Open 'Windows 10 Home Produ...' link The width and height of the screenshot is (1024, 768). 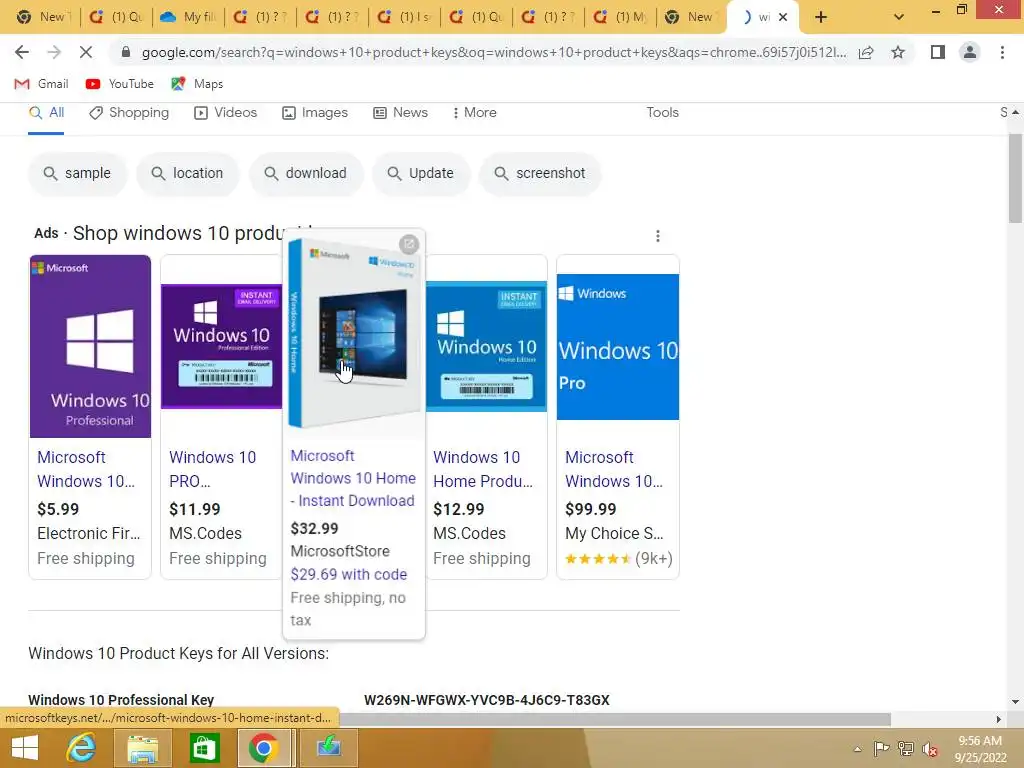point(483,470)
